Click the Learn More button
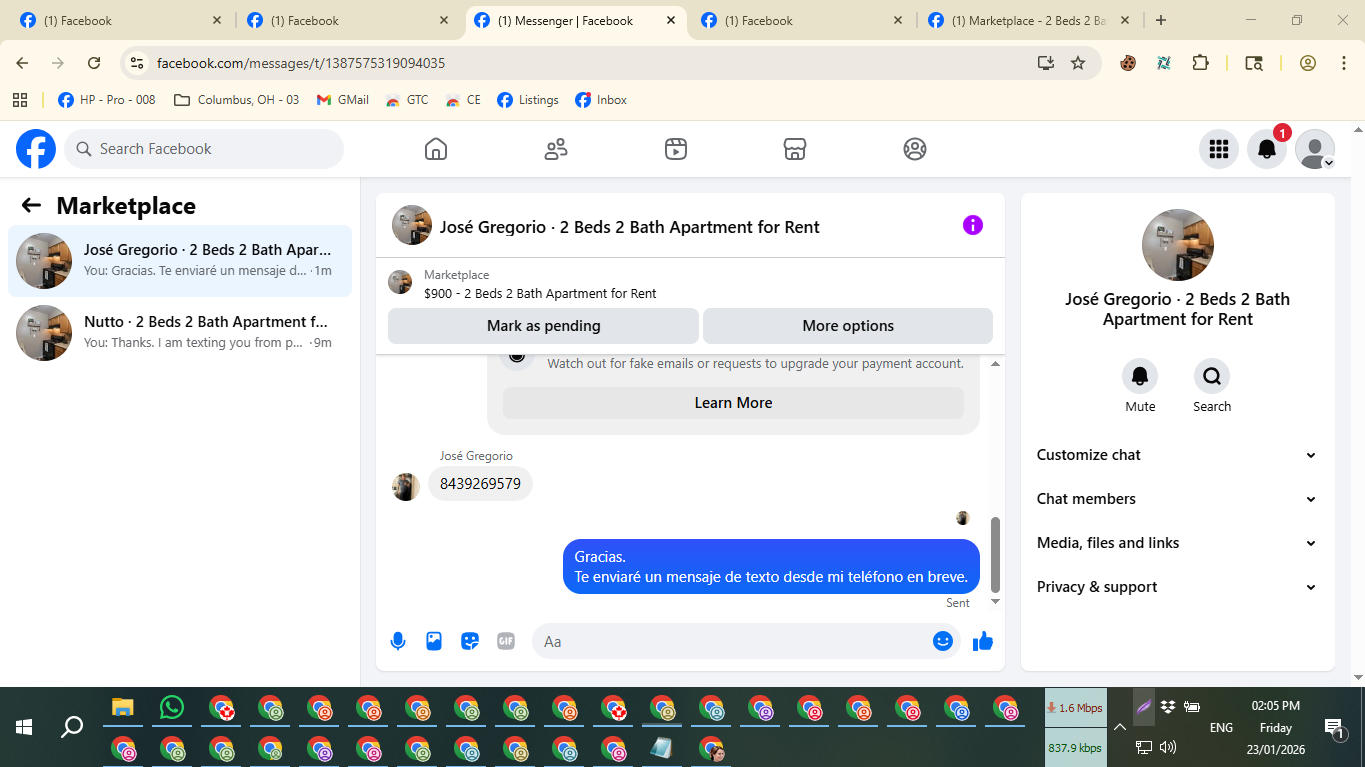The image size is (1365, 767). pyautogui.click(x=733, y=403)
